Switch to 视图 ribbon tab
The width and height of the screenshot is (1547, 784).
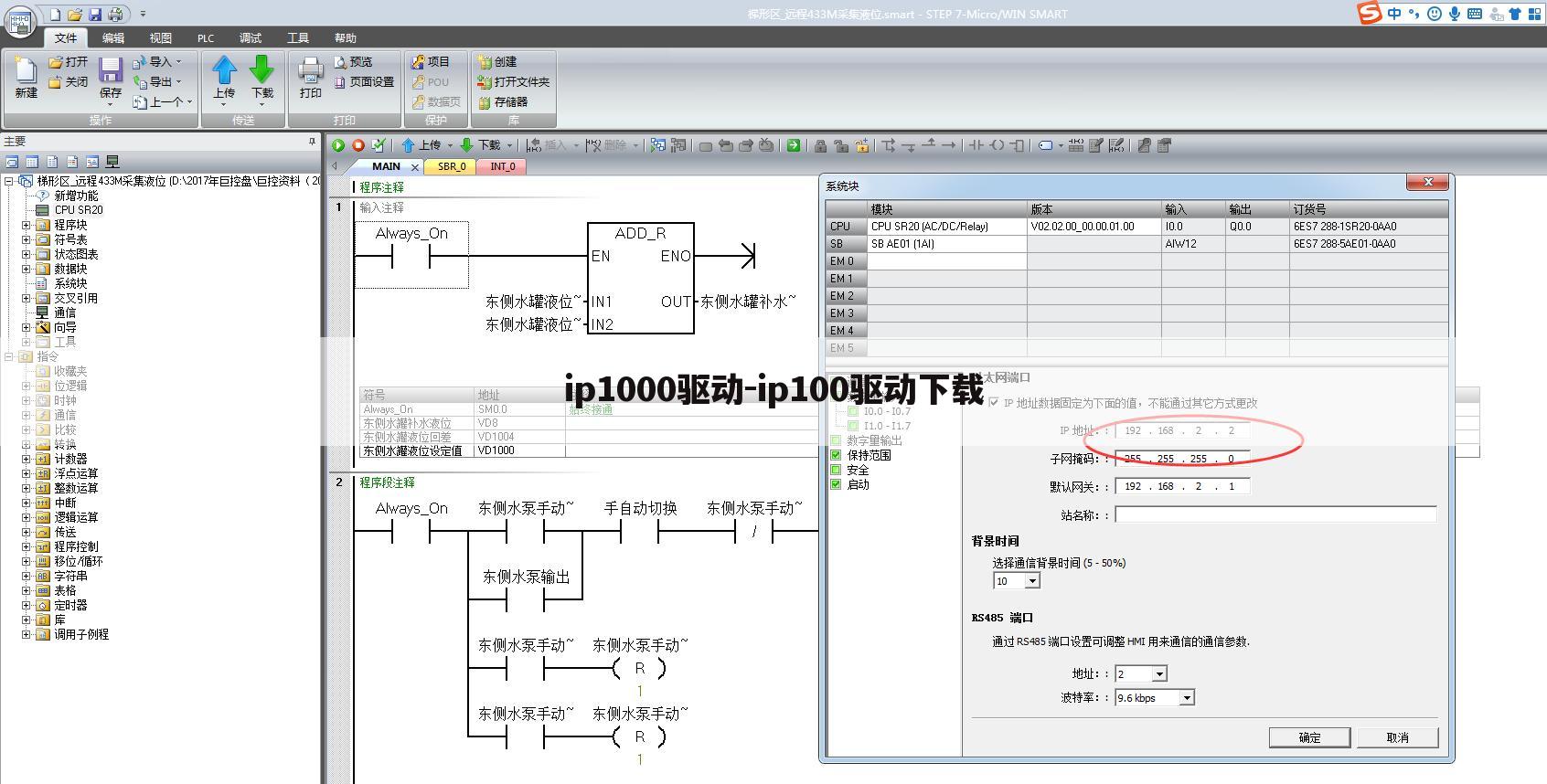(x=161, y=38)
